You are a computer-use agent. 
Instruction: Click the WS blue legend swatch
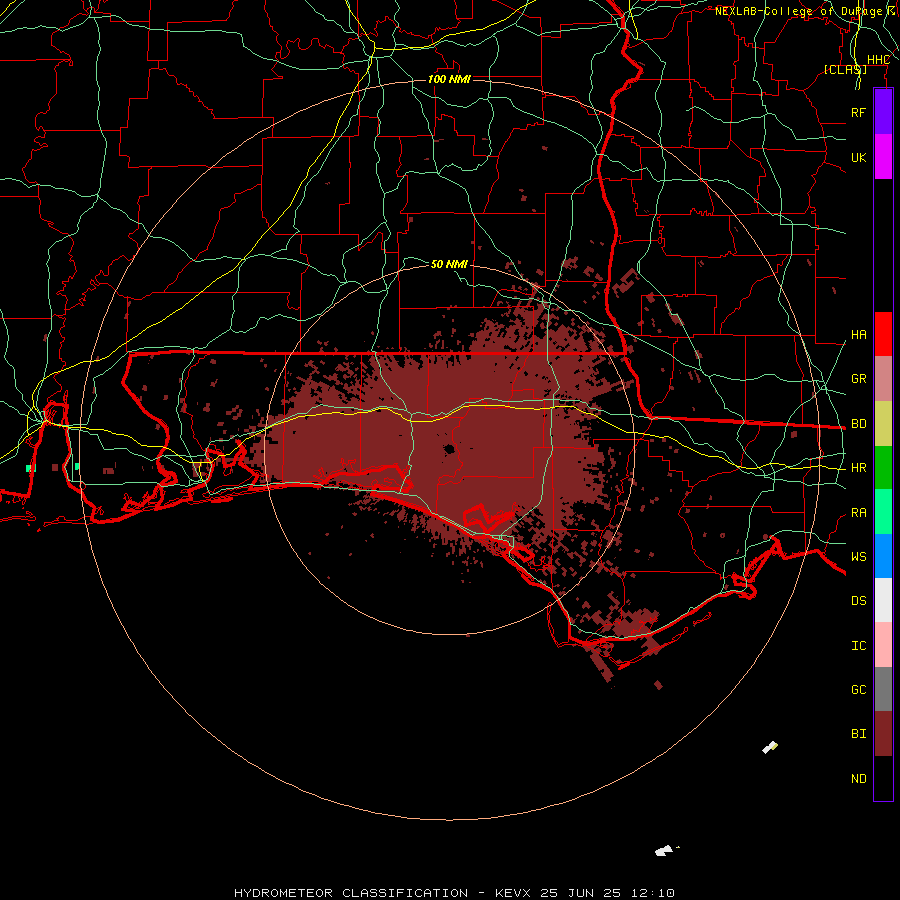point(883,556)
